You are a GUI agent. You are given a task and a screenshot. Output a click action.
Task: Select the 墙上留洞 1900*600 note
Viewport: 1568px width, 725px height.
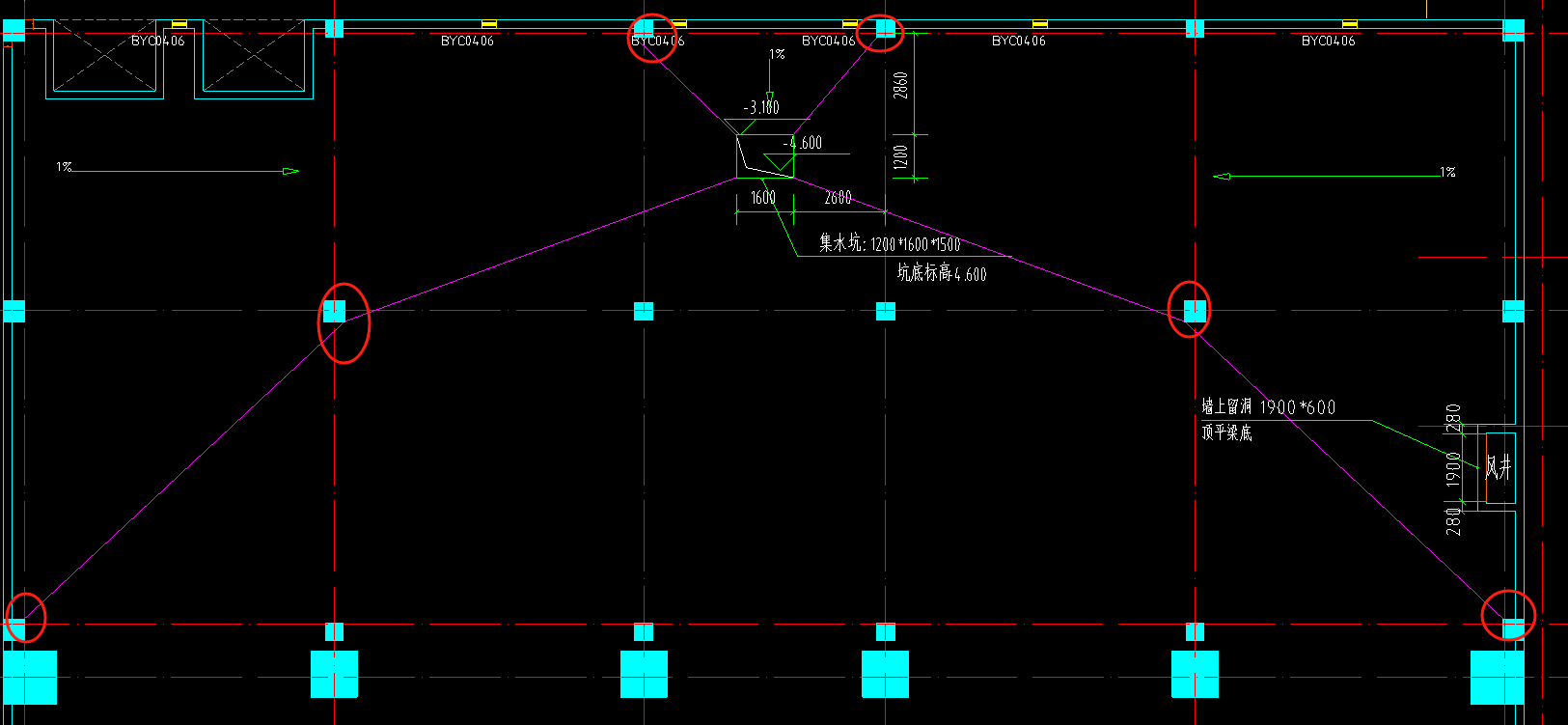click(x=1269, y=407)
